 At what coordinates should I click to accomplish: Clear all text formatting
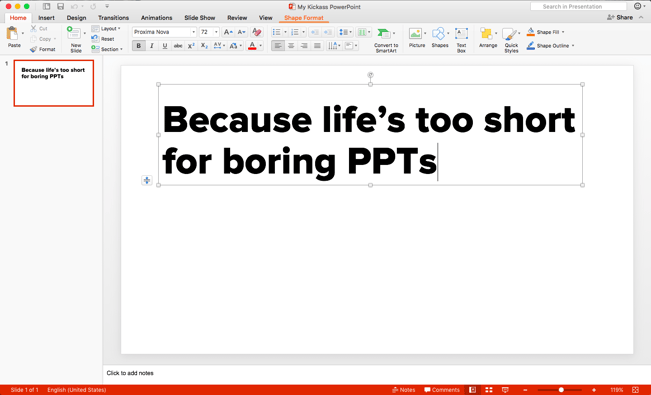pyautogui.click(x=257, y=32)
